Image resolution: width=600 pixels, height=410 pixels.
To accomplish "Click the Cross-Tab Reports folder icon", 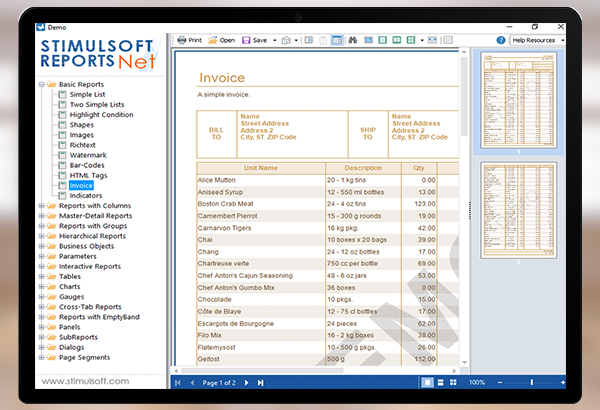I will 51,307.
